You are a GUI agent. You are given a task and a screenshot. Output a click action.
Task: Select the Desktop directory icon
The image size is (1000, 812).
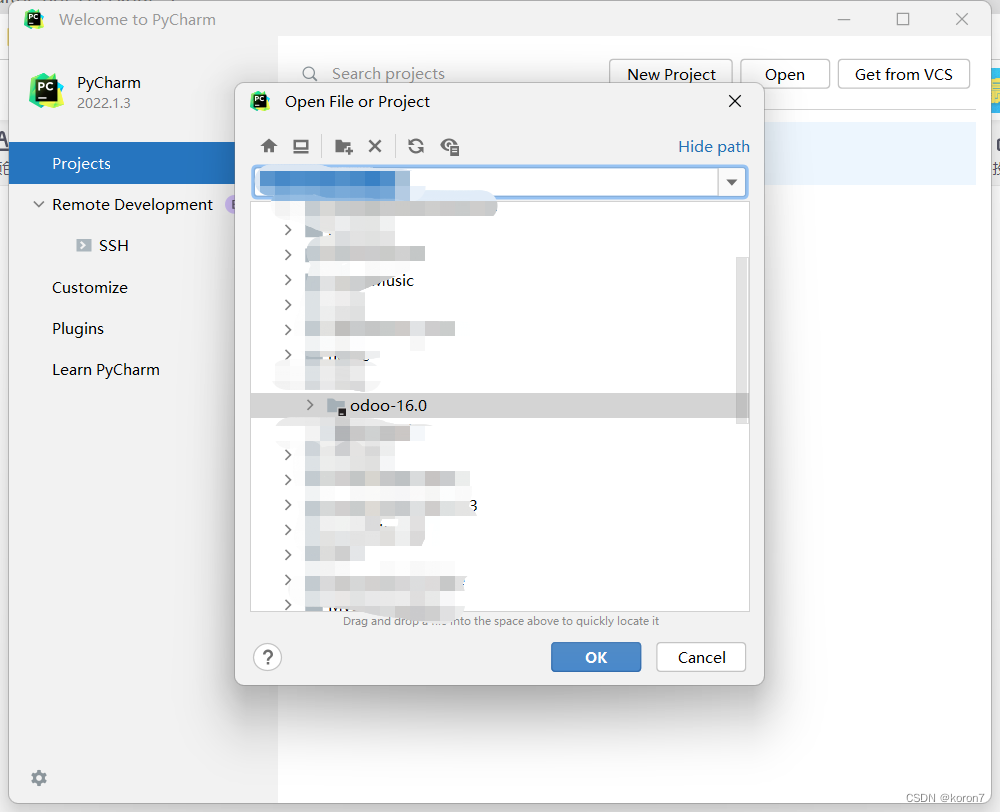click(301, 146)
